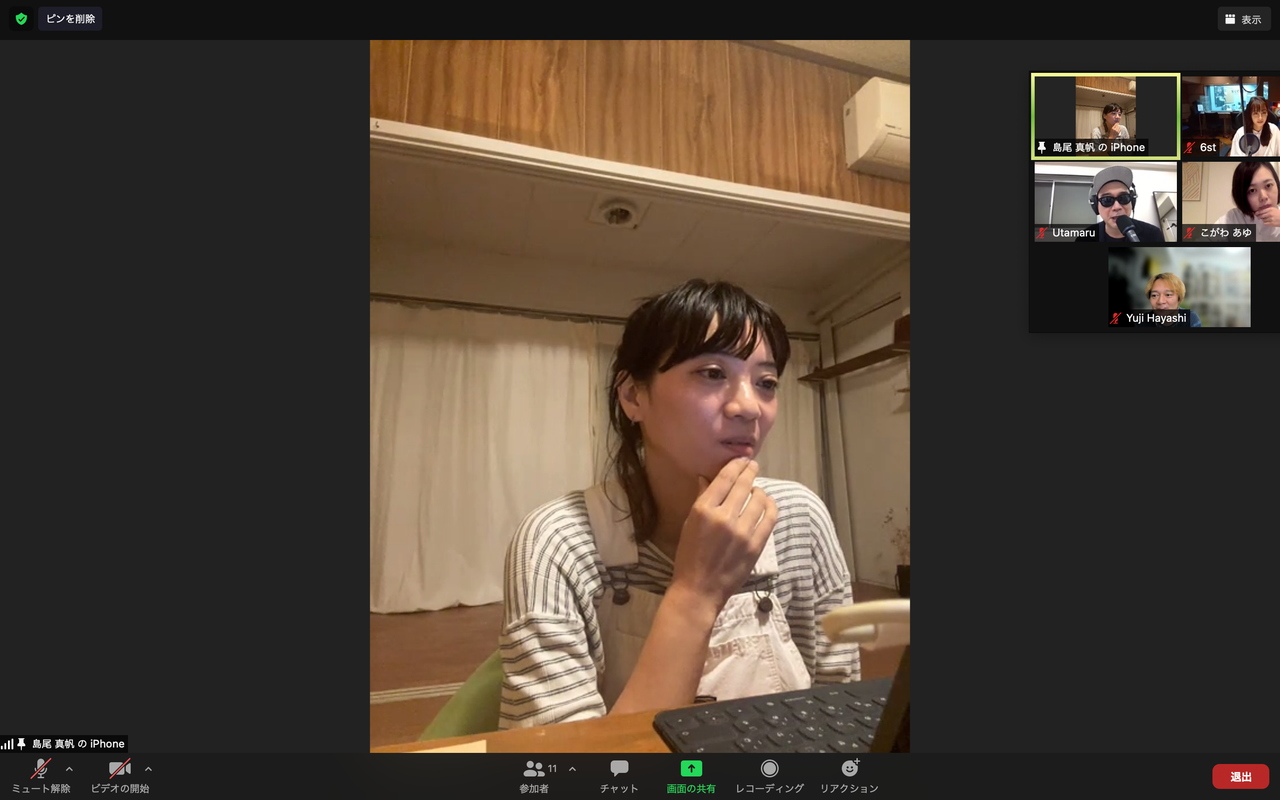
Task: Open the 表示 view options
Action: point(1244,19)
